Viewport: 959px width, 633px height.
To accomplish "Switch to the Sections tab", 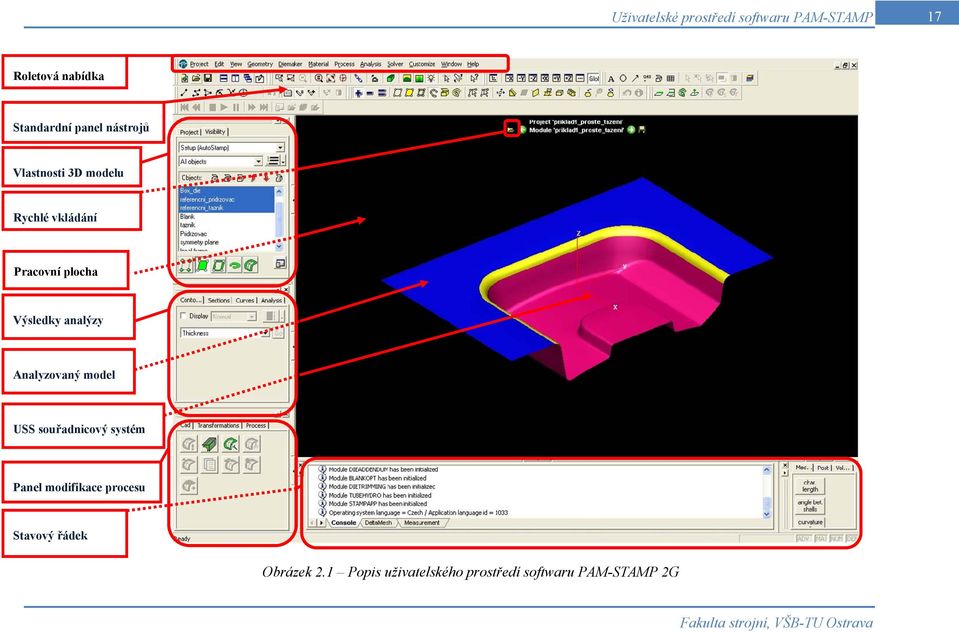I will (218, 300).
